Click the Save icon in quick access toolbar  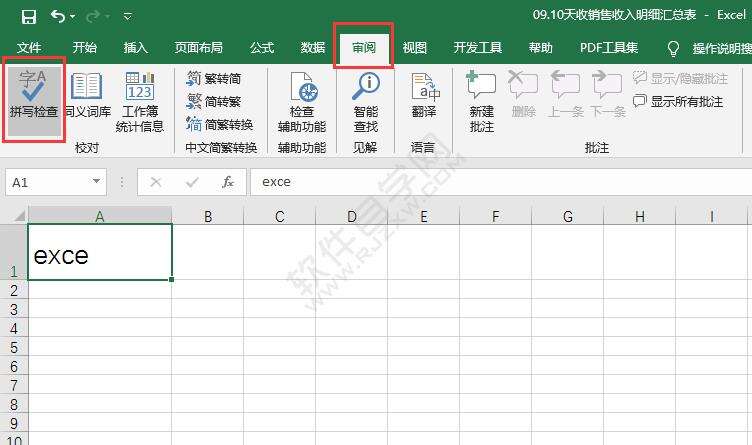point(29,17)
